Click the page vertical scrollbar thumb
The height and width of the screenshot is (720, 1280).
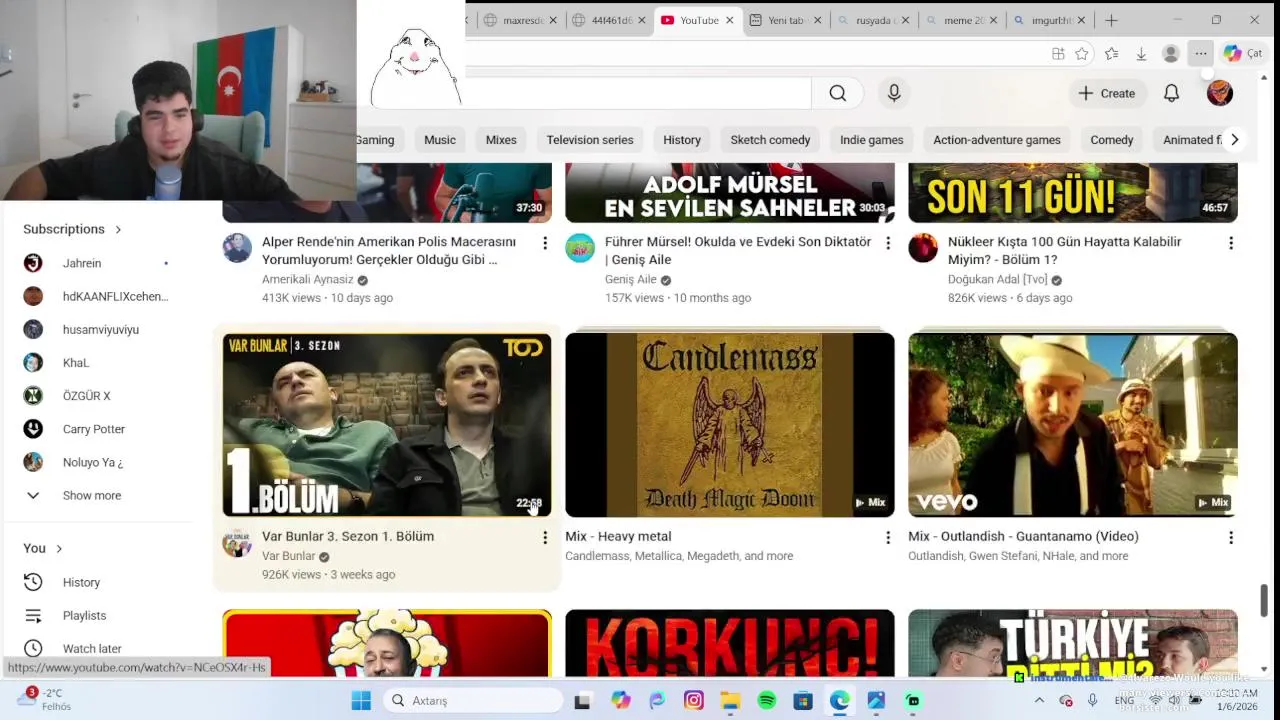[x=1264, y=600]
